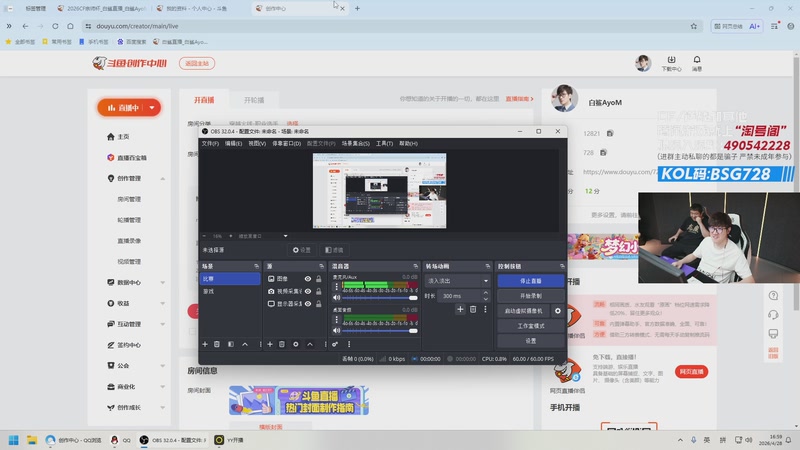The height and width of the screenshot is (450, 800).
Task: Open transition properties three-dot menu
Action: point(485,309)
